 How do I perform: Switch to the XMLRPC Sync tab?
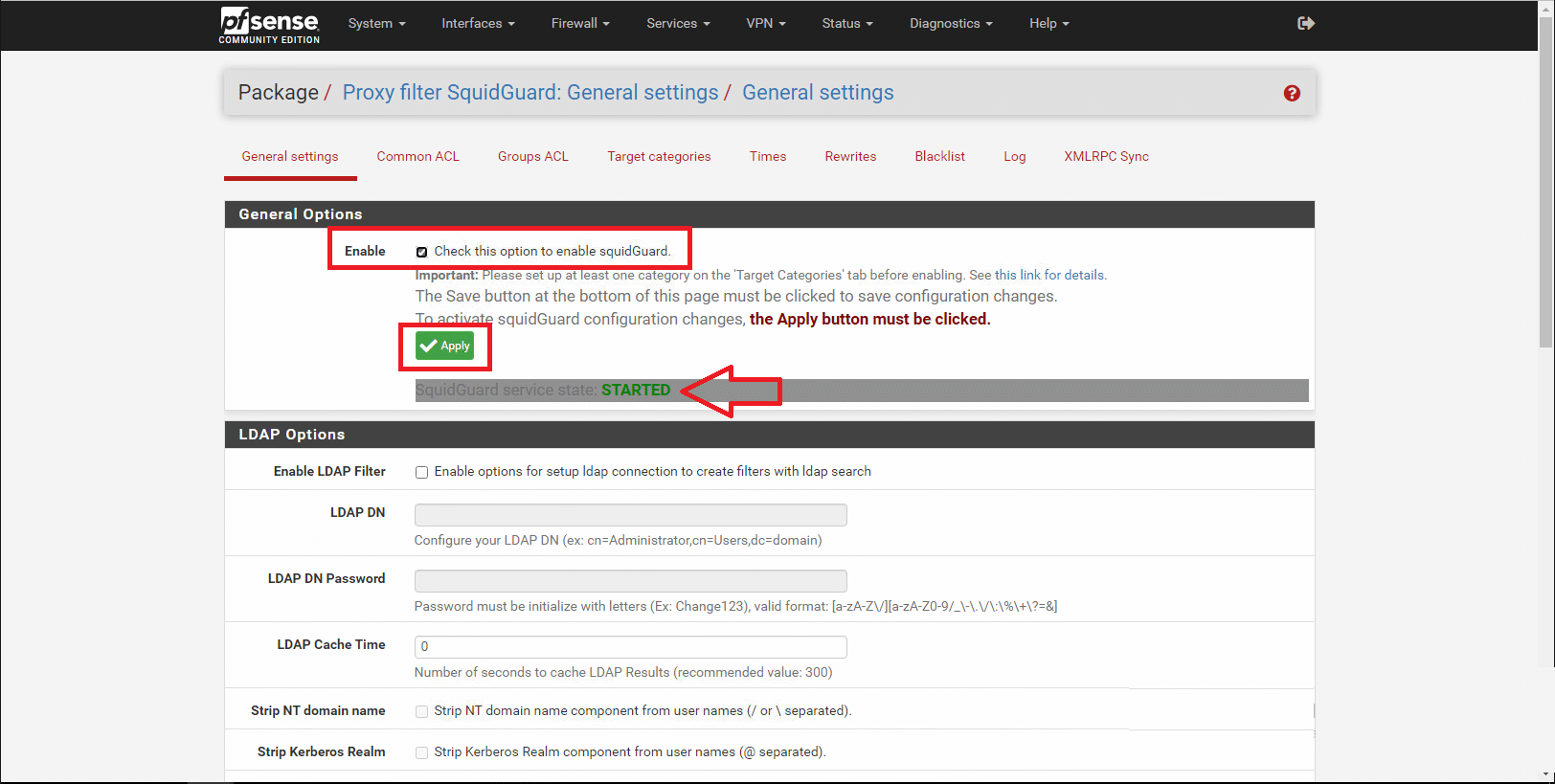(1106, 156)
